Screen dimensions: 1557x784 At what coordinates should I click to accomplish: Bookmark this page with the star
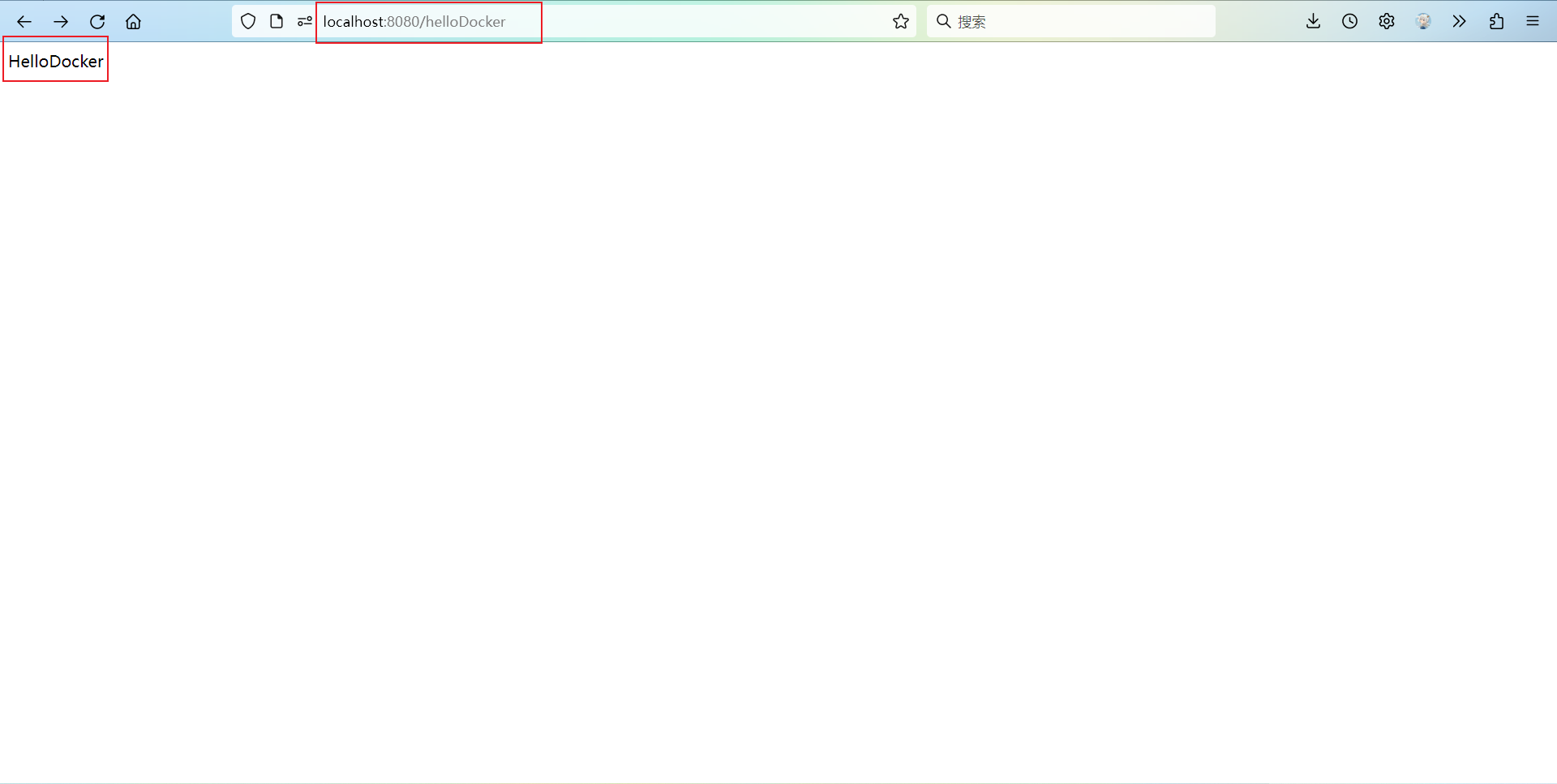click(x=901, y=22)
